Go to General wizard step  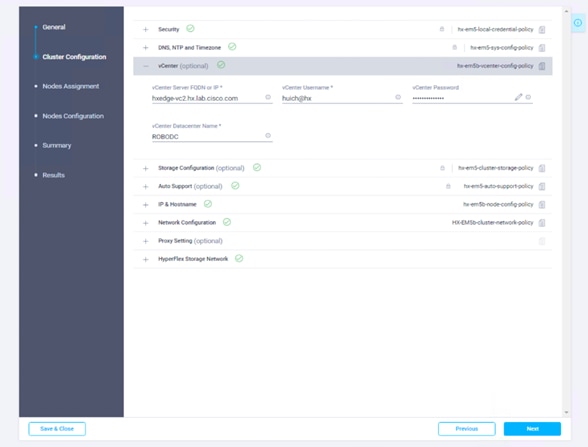point(54,27)
